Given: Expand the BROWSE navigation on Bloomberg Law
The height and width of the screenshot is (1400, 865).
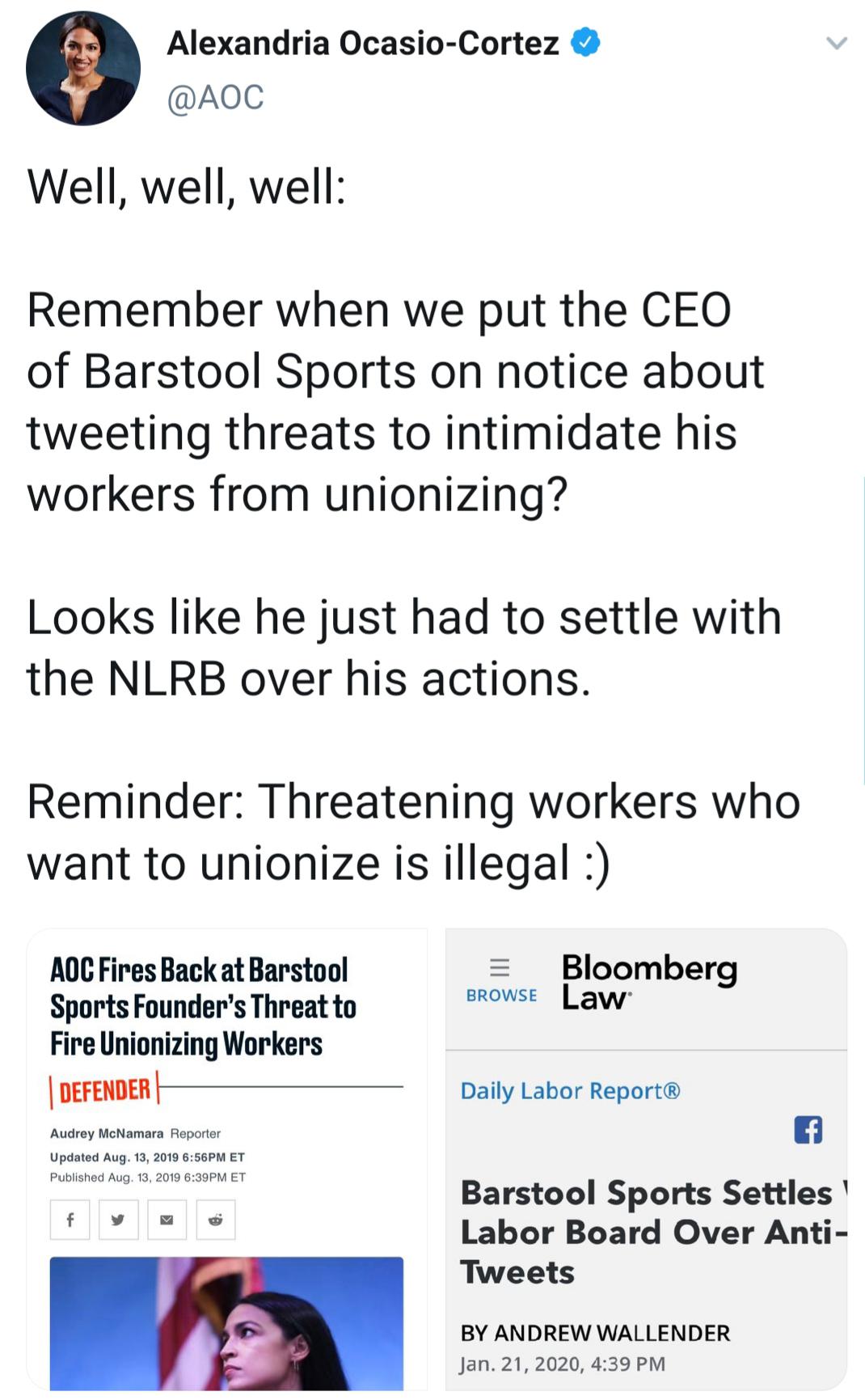Looking at the screenshot, I should [501, 995].
